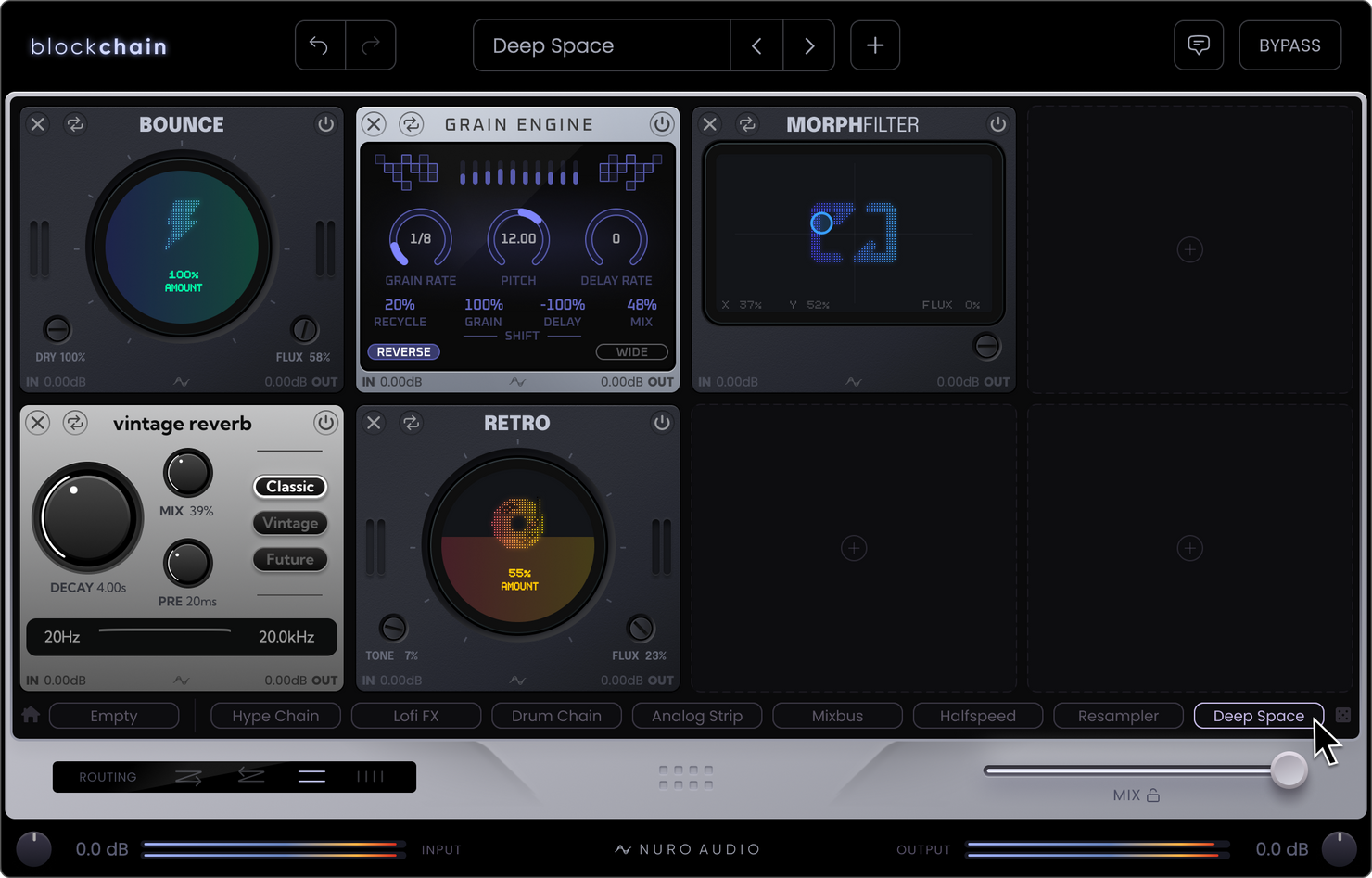Screen dimensions: 1372x878
Task: Click the input gain knob
Action: 34,849
